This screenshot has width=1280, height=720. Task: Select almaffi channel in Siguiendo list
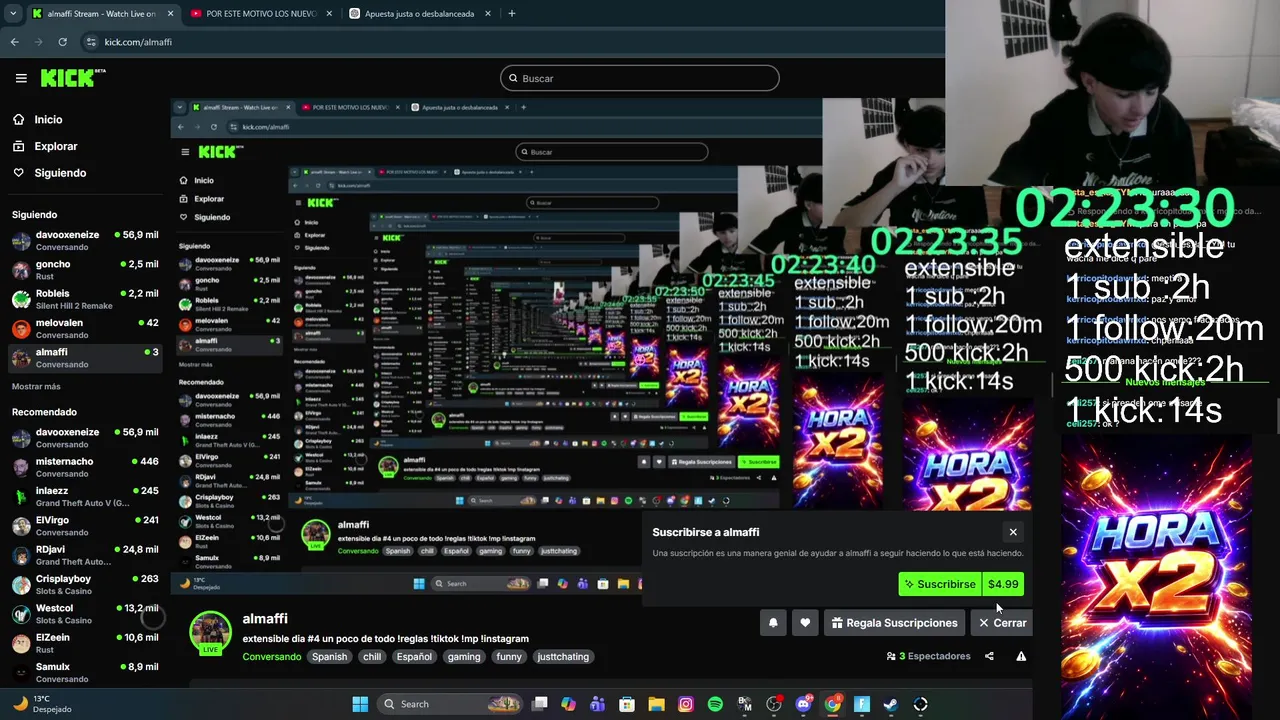[85, 358]
